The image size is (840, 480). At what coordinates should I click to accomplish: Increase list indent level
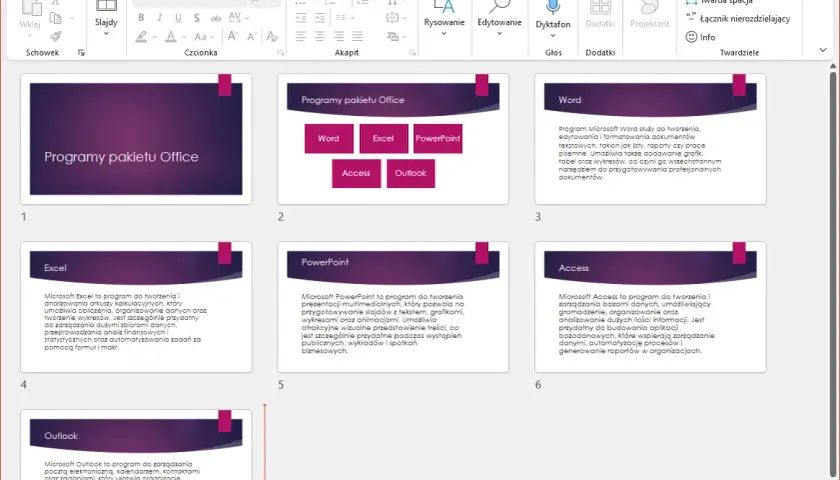(x=320, y=18)
